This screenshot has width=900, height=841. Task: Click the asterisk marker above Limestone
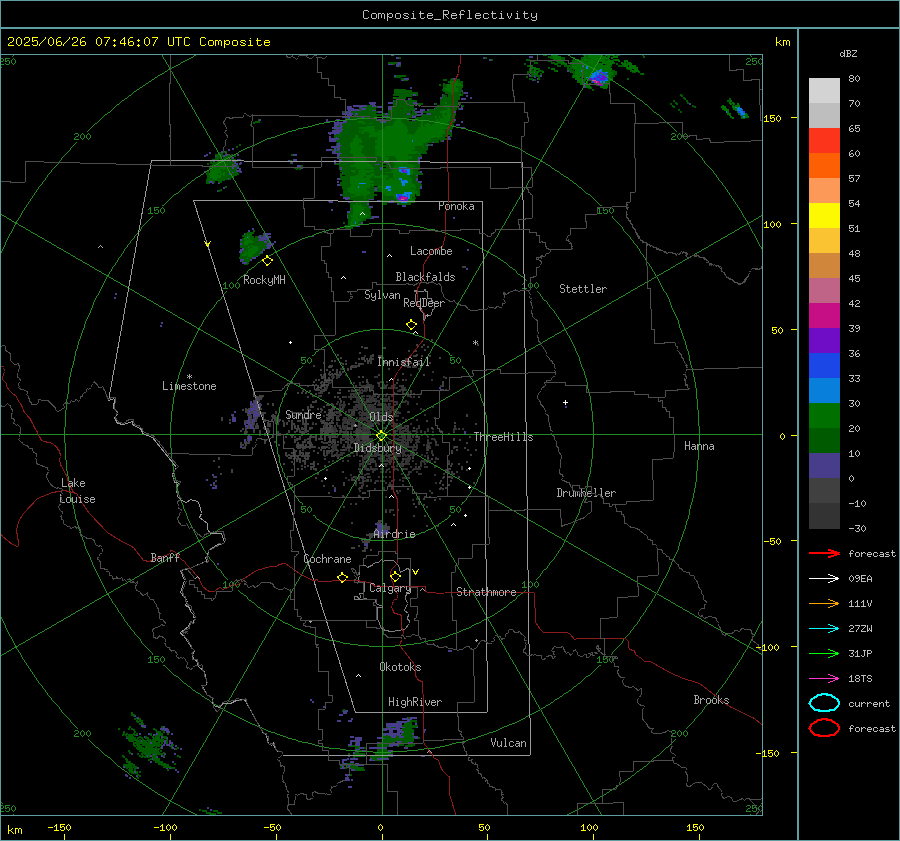coord(189,377)
